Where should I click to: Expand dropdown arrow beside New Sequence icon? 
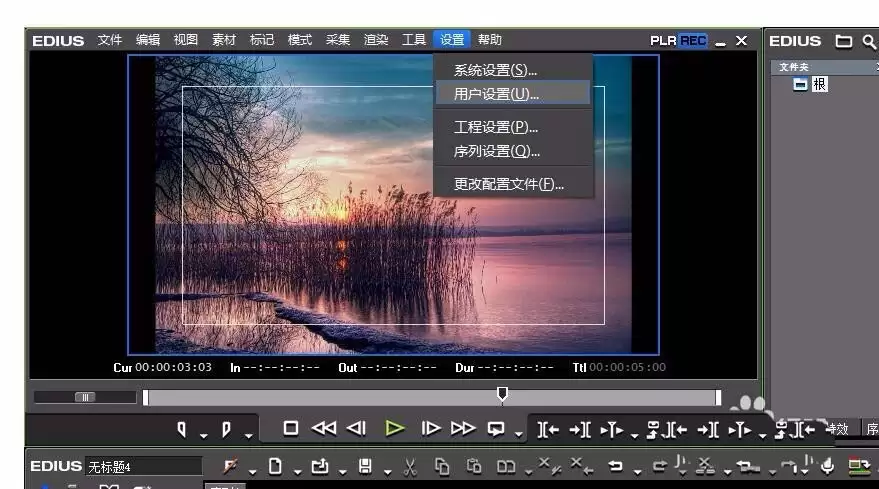[298, 472]
